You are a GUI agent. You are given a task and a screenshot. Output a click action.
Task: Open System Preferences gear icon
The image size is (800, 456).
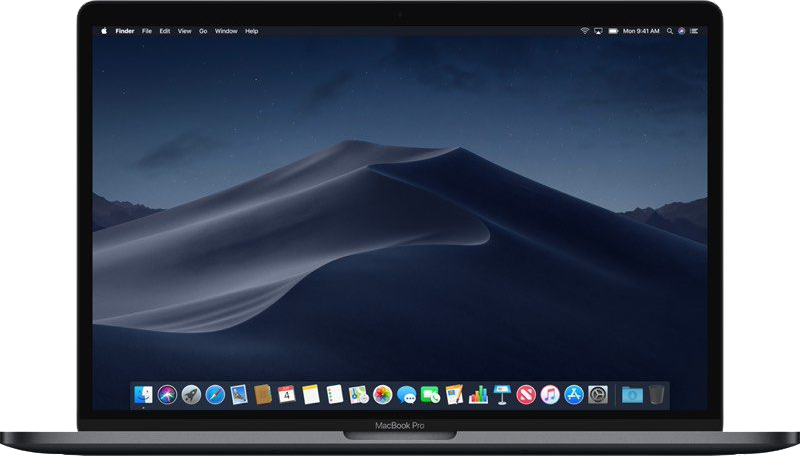click(598, 395)
